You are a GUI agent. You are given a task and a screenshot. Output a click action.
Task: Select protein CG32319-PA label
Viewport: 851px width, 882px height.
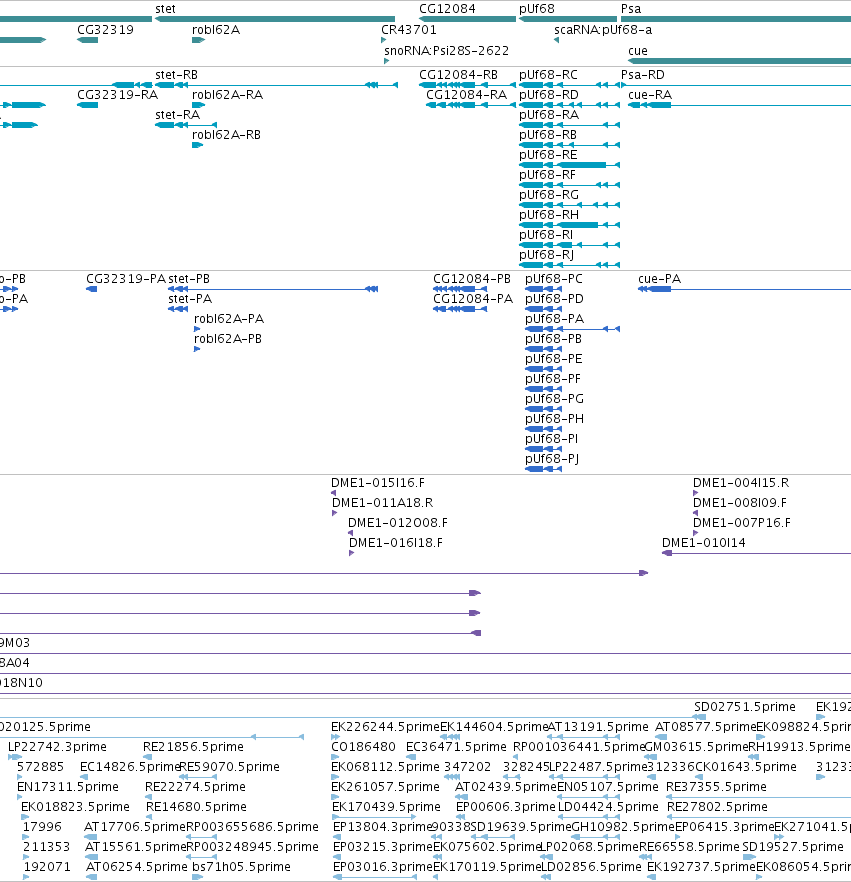click(126, 279)
